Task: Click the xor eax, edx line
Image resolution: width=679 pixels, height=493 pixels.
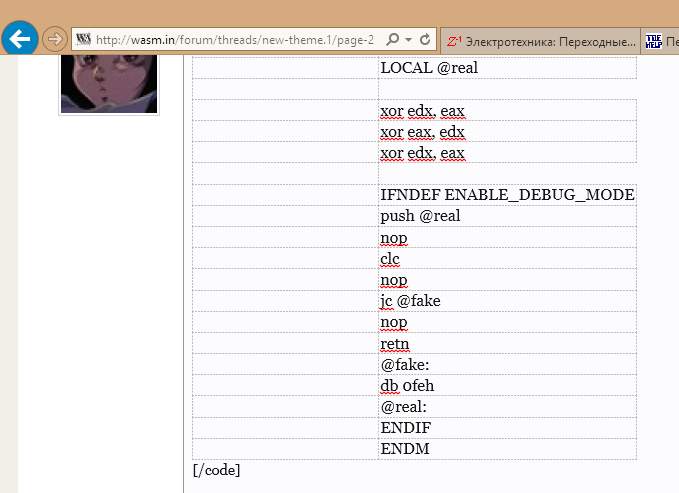Action: click(422, 131)
